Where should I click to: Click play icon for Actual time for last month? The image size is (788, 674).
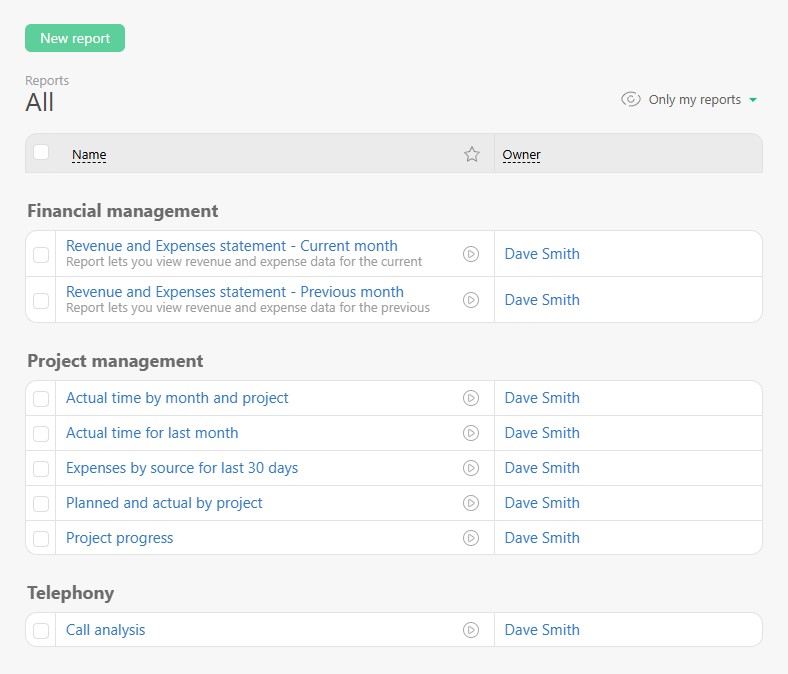tap(471, 433)
